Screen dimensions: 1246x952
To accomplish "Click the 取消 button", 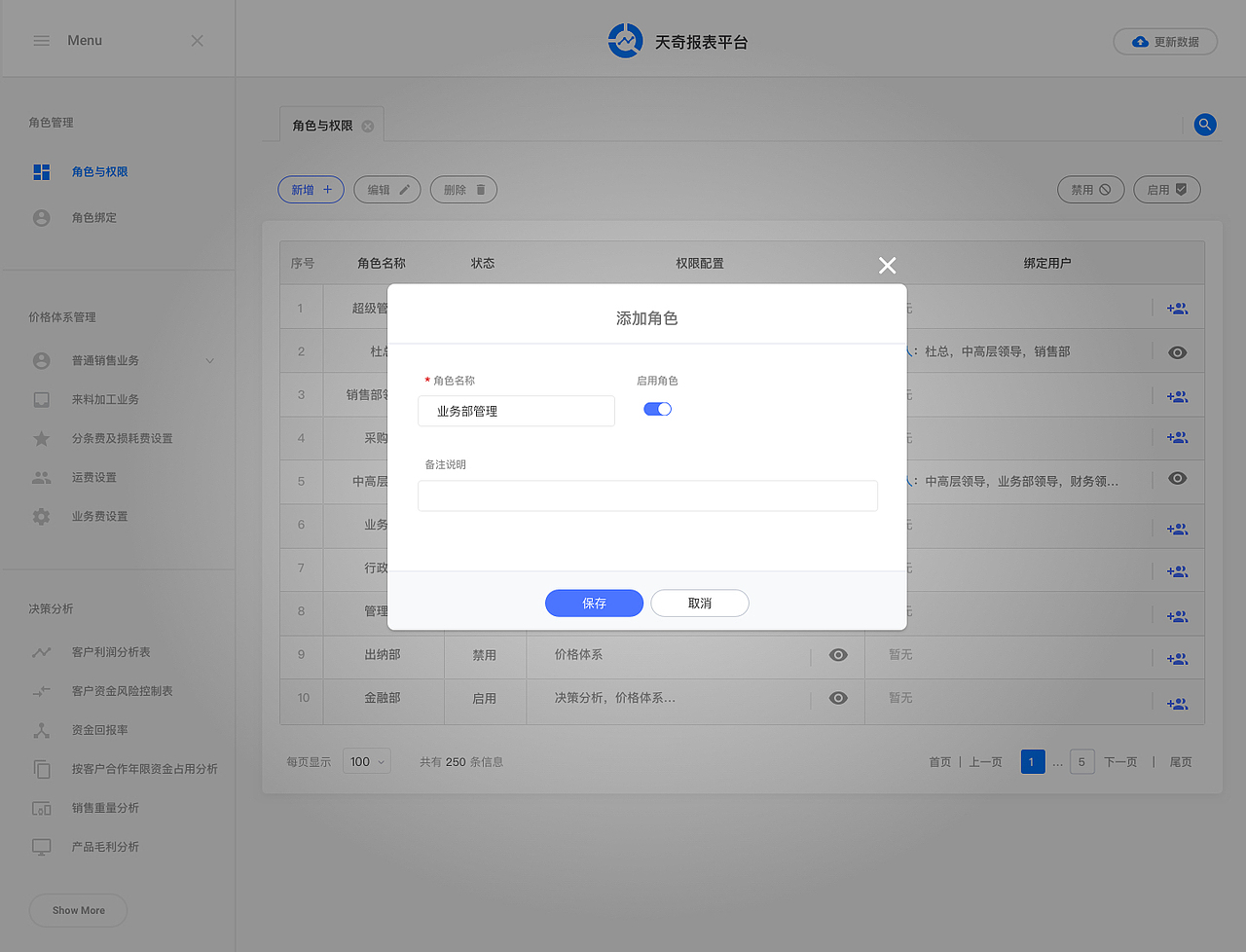I will [700, 604].
